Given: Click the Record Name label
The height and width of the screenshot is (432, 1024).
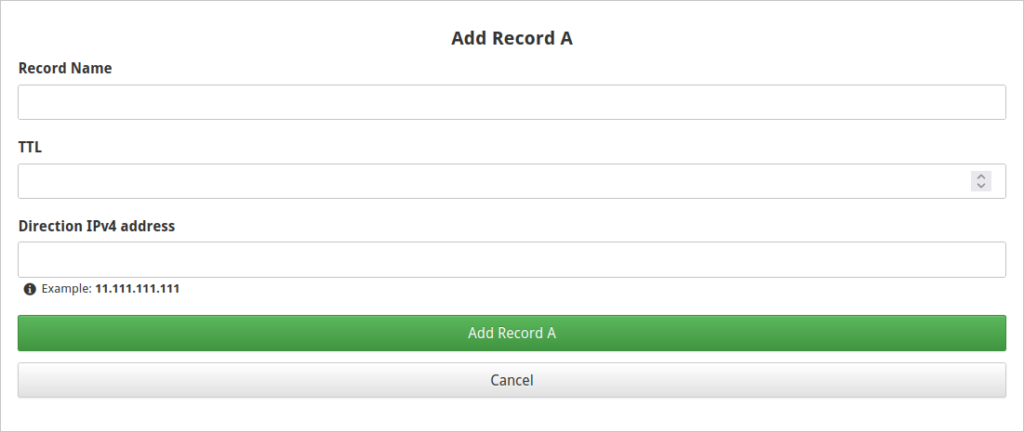Looking at the screenshot, I should coord(65,68).
